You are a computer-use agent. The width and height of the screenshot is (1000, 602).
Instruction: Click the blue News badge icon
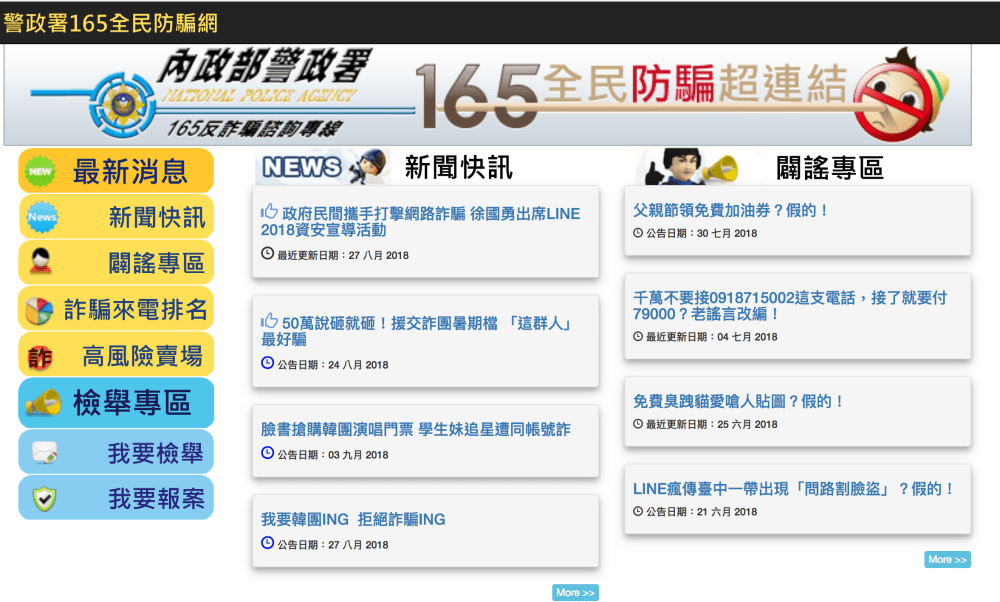42,217
